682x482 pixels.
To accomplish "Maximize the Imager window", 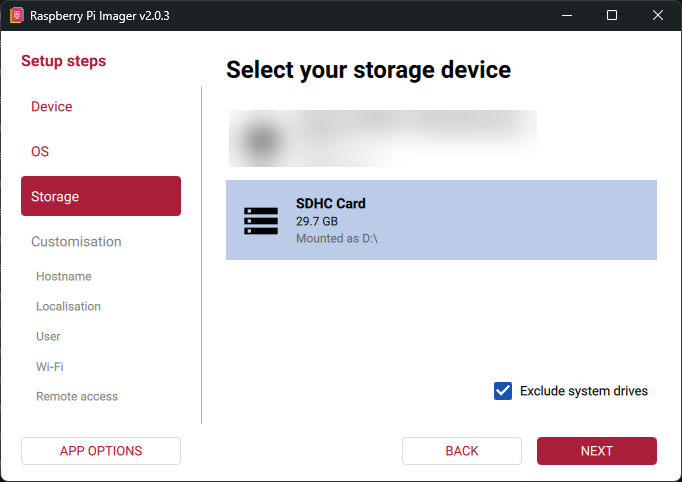I will click(x=612, y=15).
